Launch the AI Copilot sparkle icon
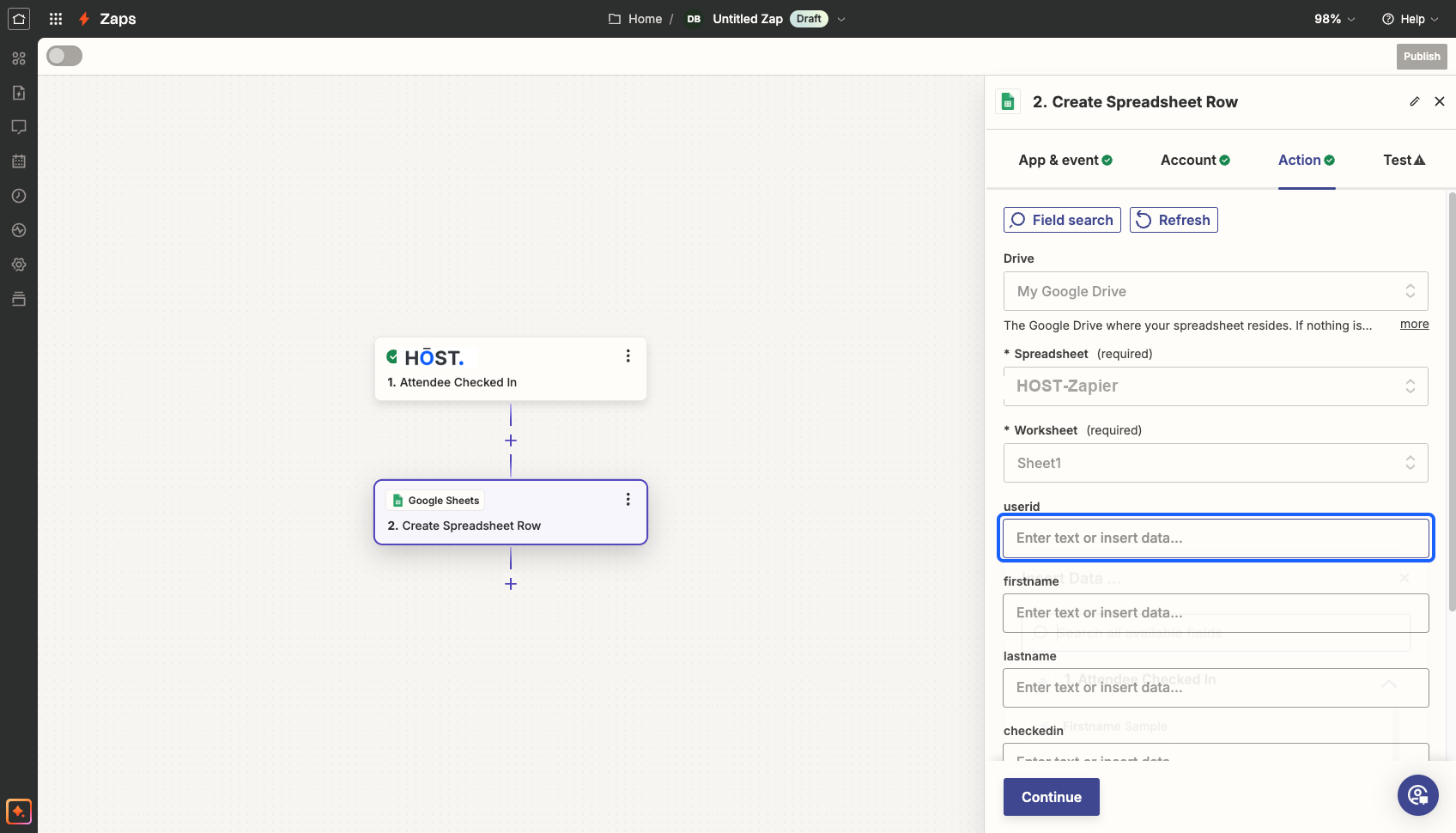Screen dimensions: 1456x833 pyautogui.click(x=19, y=812)
